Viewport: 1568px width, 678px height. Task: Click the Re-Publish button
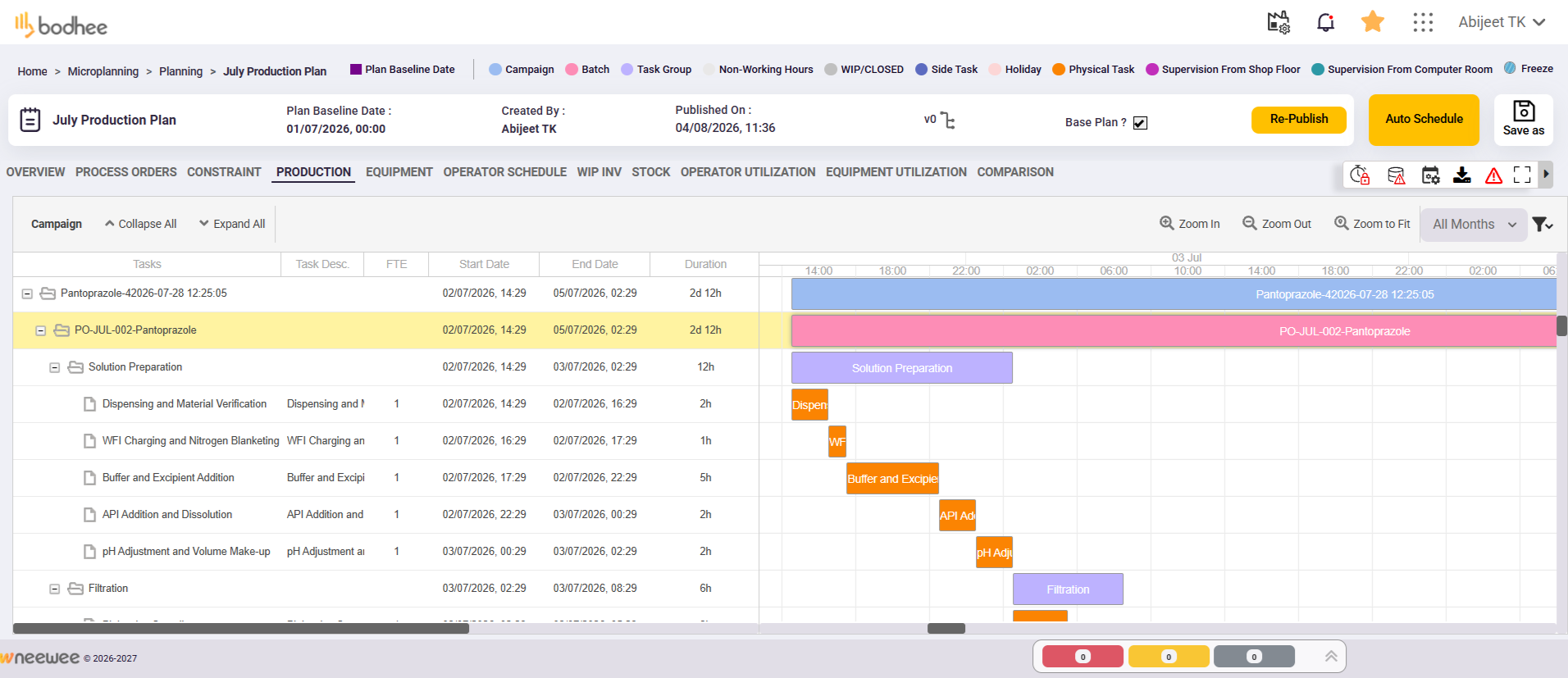pos(1299,120)
